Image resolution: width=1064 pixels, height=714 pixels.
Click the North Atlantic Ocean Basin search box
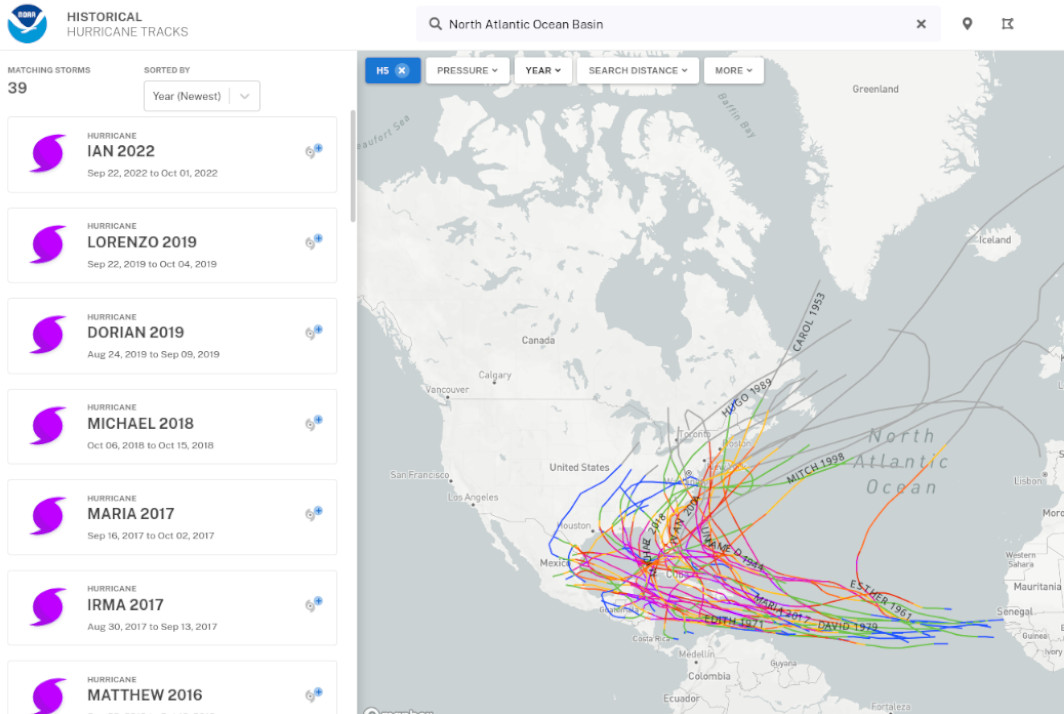coord(670,24)
